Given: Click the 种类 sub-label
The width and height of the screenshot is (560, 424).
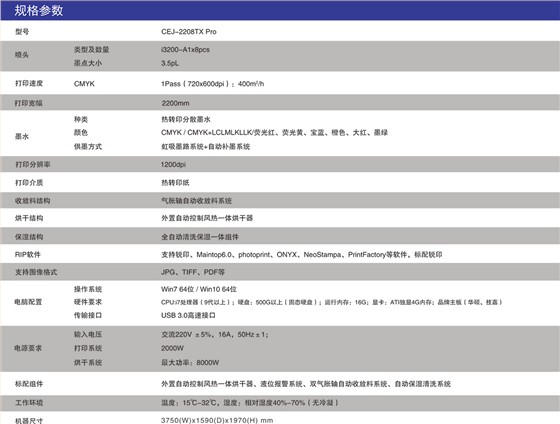Looking at the screenshot, I should pyautogui.click(x=81, y=120).
